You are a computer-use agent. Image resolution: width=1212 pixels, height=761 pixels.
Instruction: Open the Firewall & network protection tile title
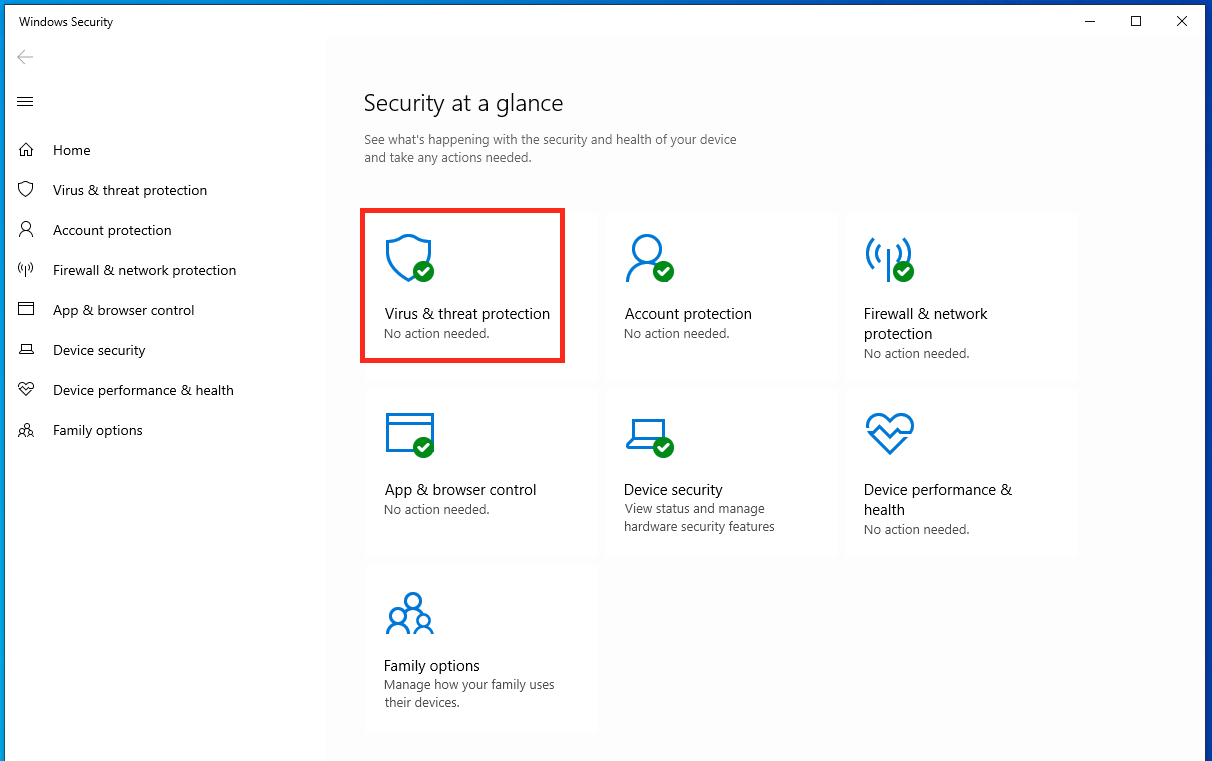point(926,324)
